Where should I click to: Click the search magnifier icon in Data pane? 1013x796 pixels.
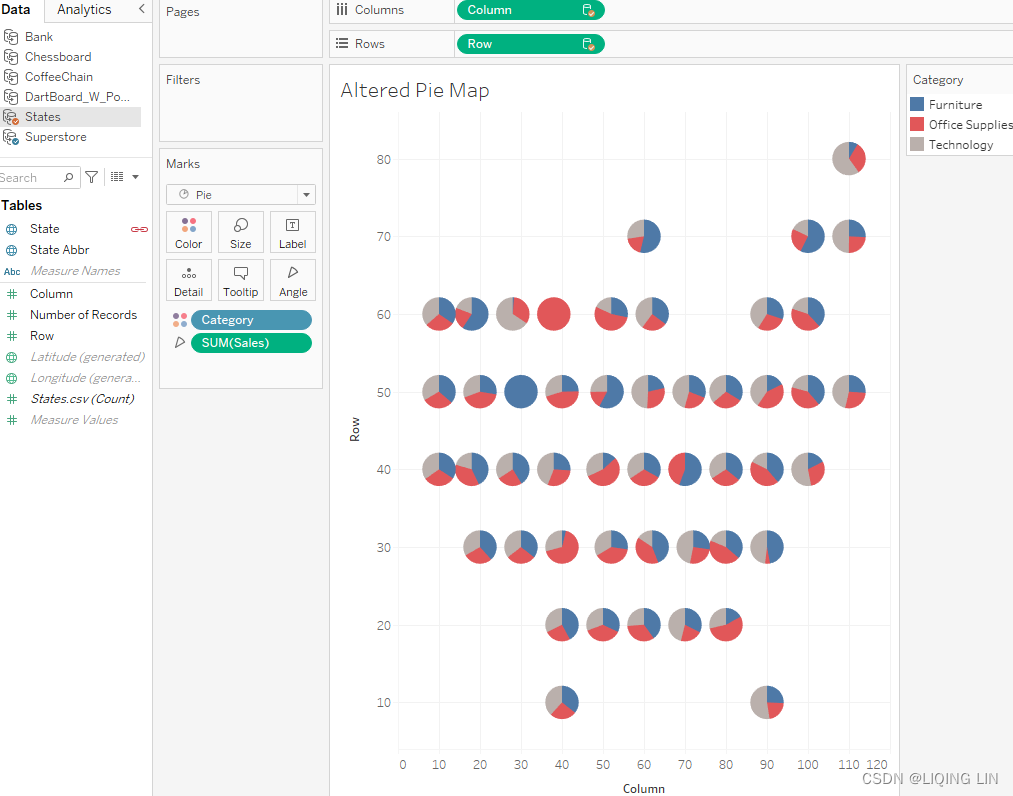[x=68, y=177]
